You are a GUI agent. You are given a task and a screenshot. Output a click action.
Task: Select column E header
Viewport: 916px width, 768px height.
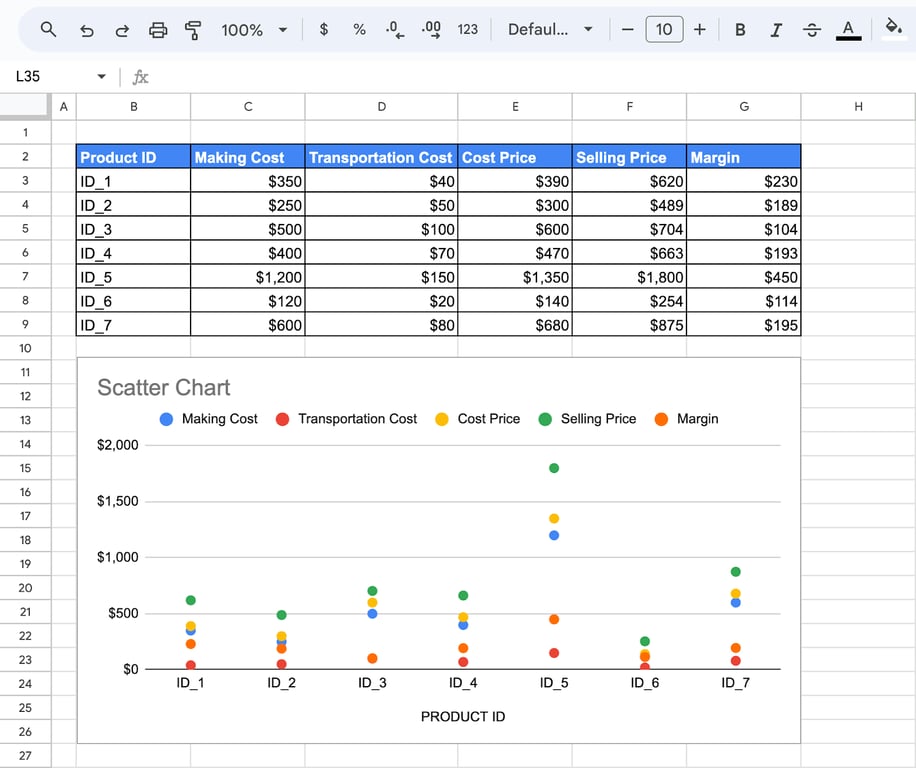pyautogui.click(x=515, y=107)
